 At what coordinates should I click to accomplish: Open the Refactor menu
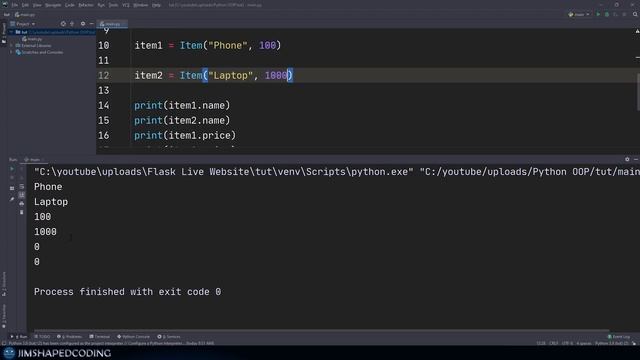(x=86, y=5)
